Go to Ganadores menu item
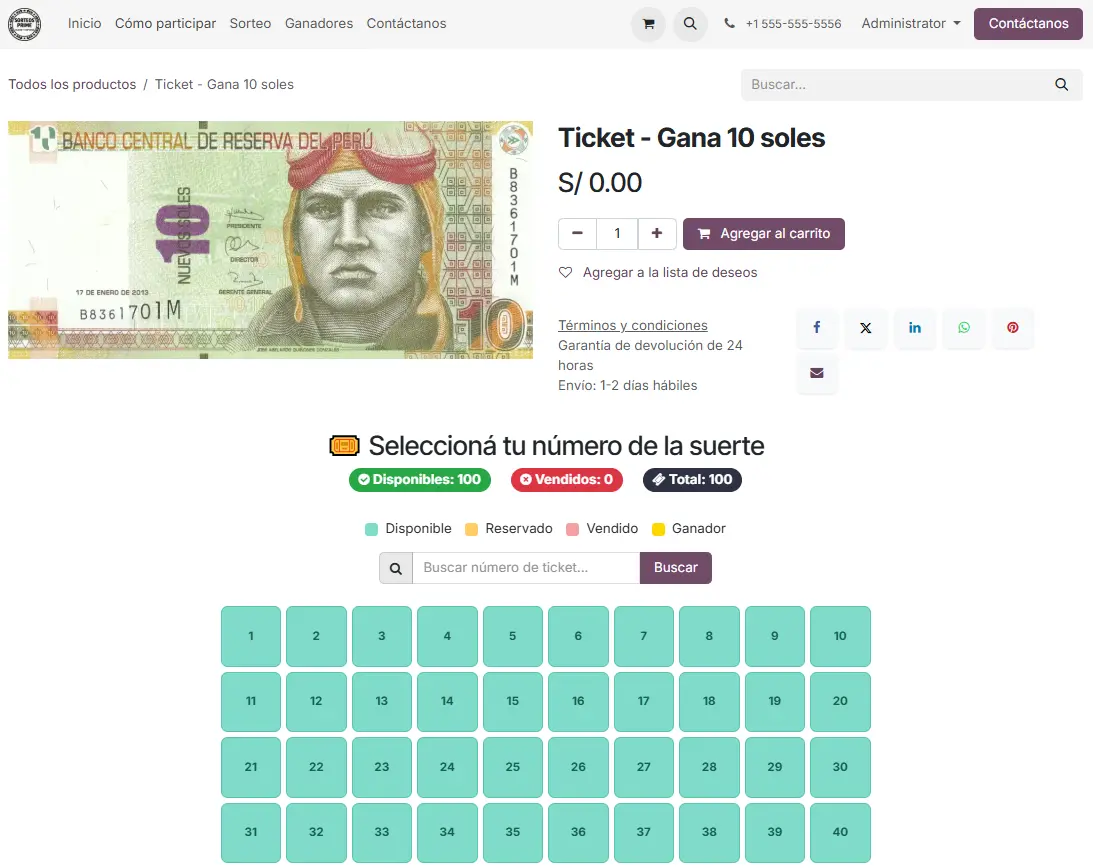This screenshot has width=1093, height=868. pyautogui.click(x=319, y=24)
